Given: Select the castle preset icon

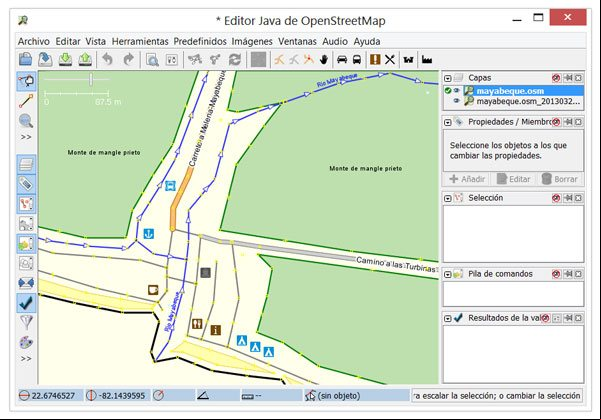Looking at the screenshot, I should (x=409, y=60).
